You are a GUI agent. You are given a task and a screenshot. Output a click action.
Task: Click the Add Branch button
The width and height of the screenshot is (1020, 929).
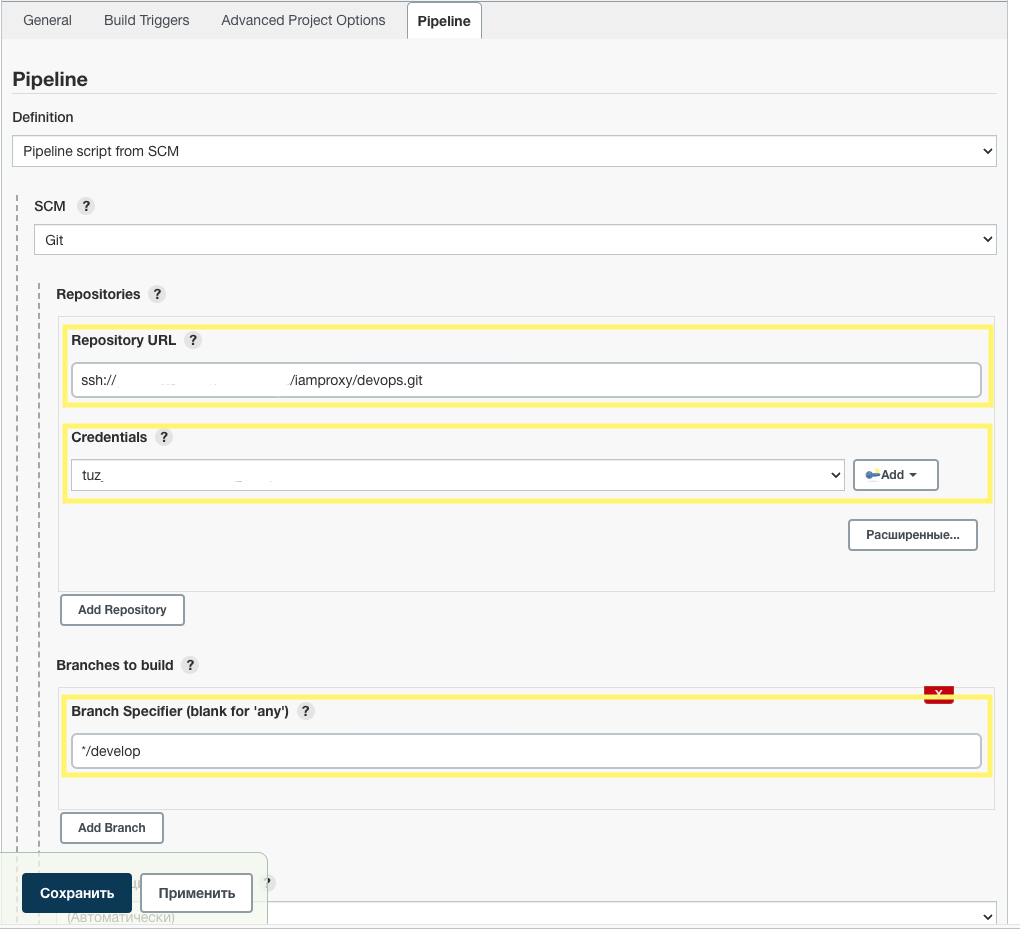point(112,828)
